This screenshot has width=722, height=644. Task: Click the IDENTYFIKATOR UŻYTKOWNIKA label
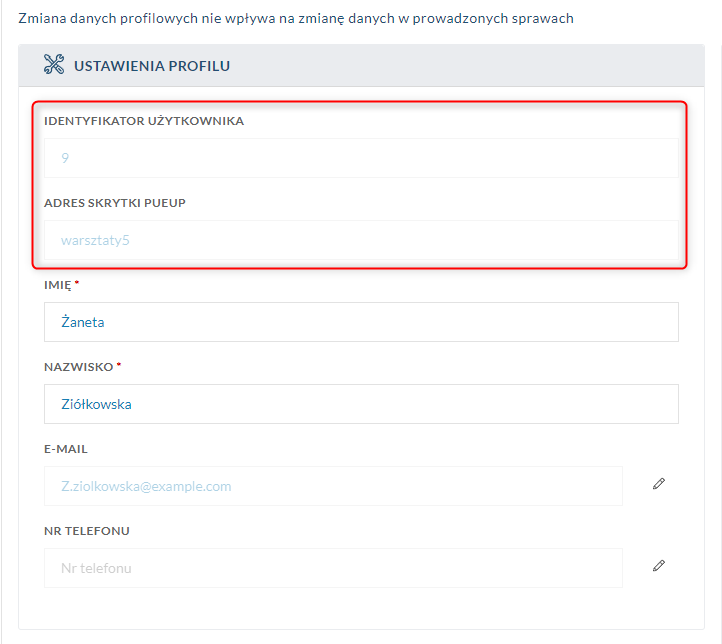tap(143, 121)
